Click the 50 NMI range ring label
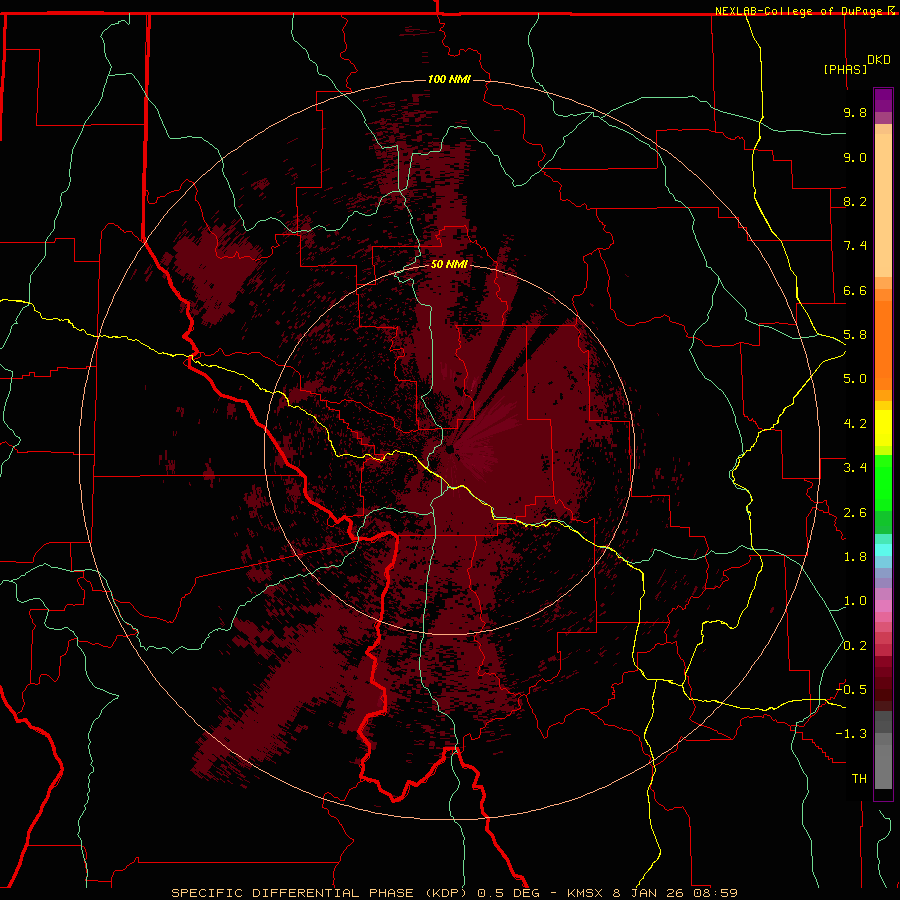This screenshot has width=900, height=900. pos(449,264)
